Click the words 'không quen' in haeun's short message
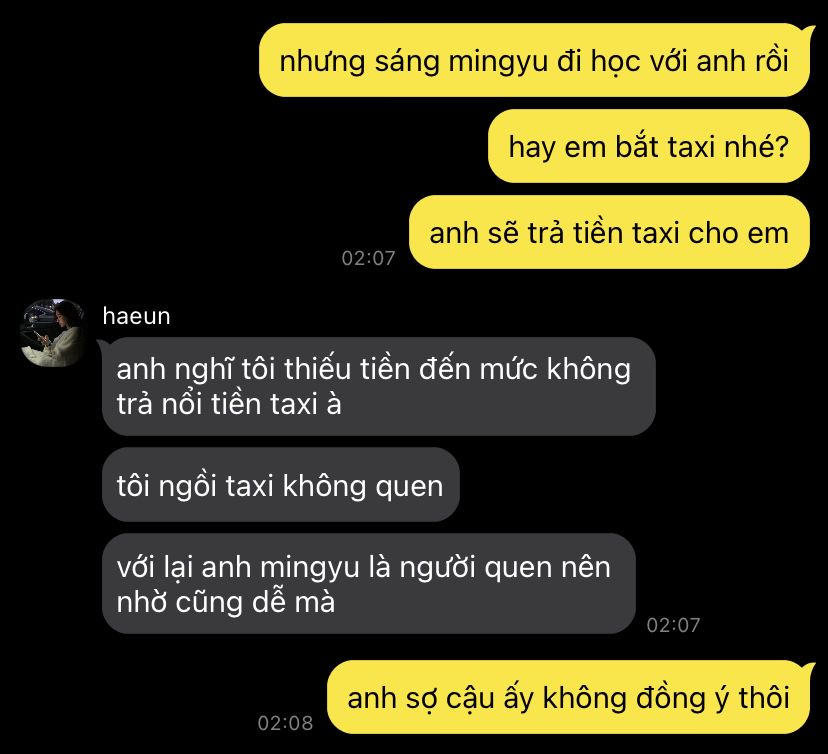The width and height of the screenshot is (828, 754). (x=363, y=486)
